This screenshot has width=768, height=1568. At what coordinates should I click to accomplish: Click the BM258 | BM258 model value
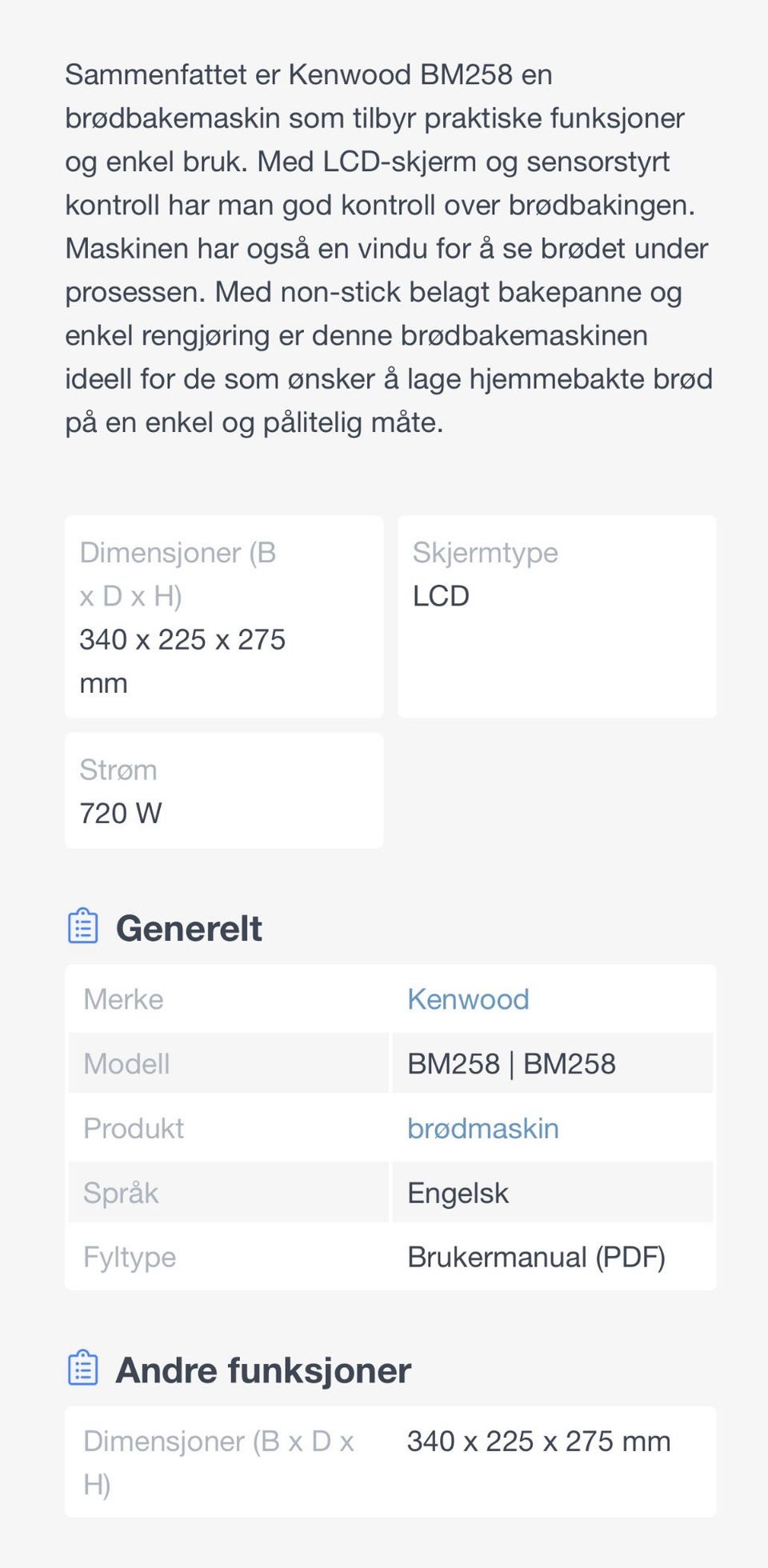coord(511,1064)
